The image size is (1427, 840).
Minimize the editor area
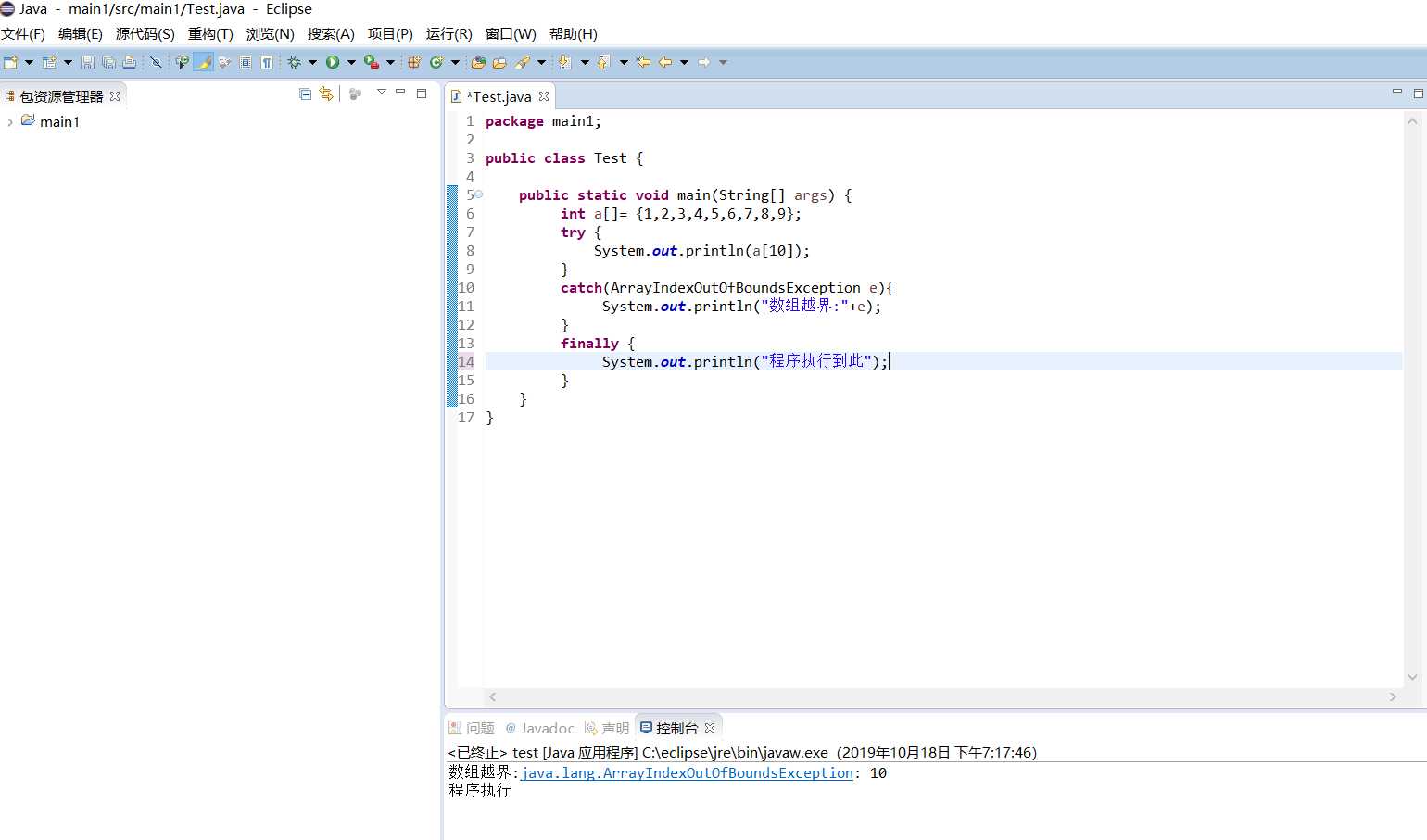(1397, 92)
